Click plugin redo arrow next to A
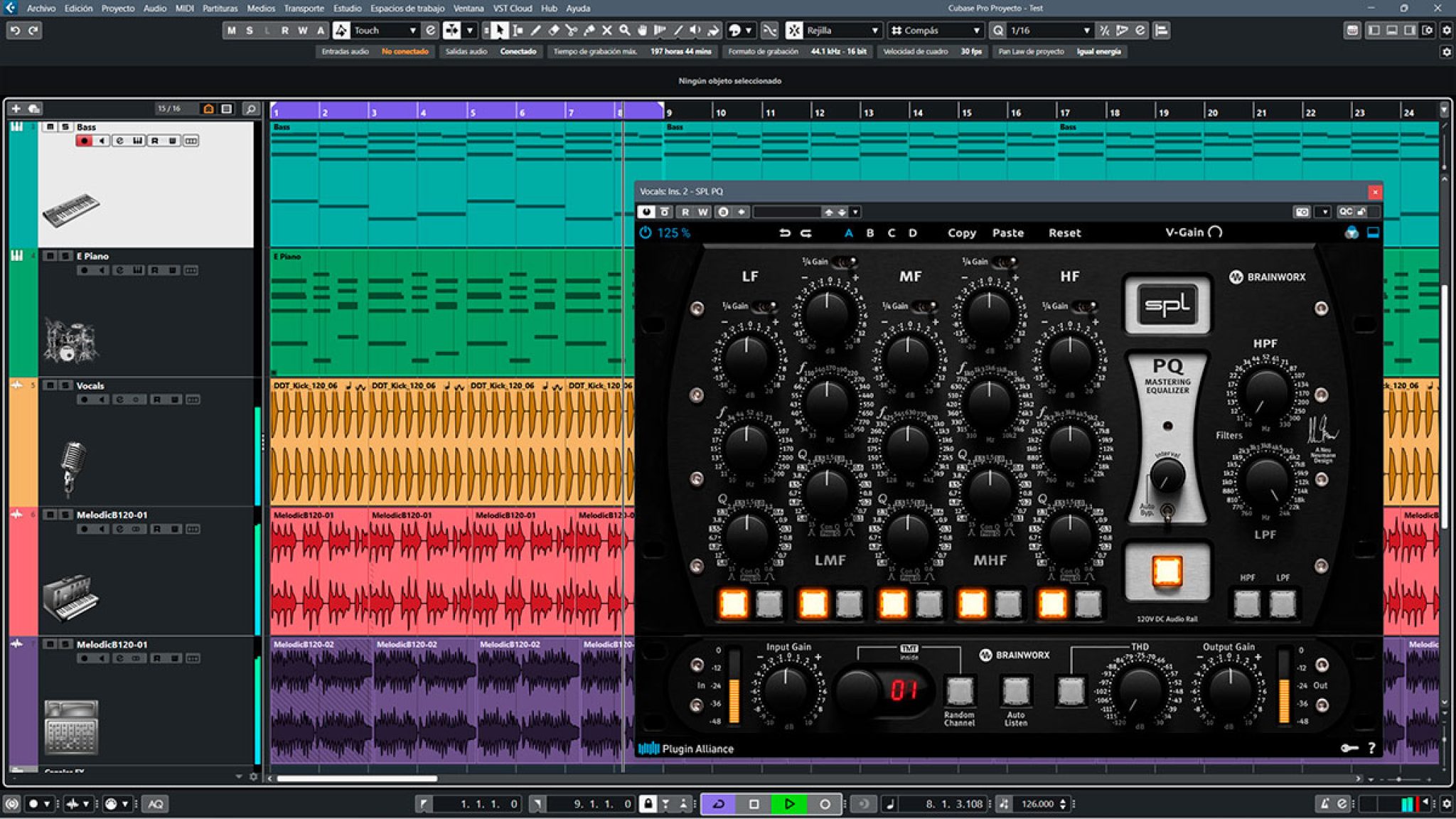The width and height of the screenshot is (1456, 819). pyautogui.click(x=806, y=232)
